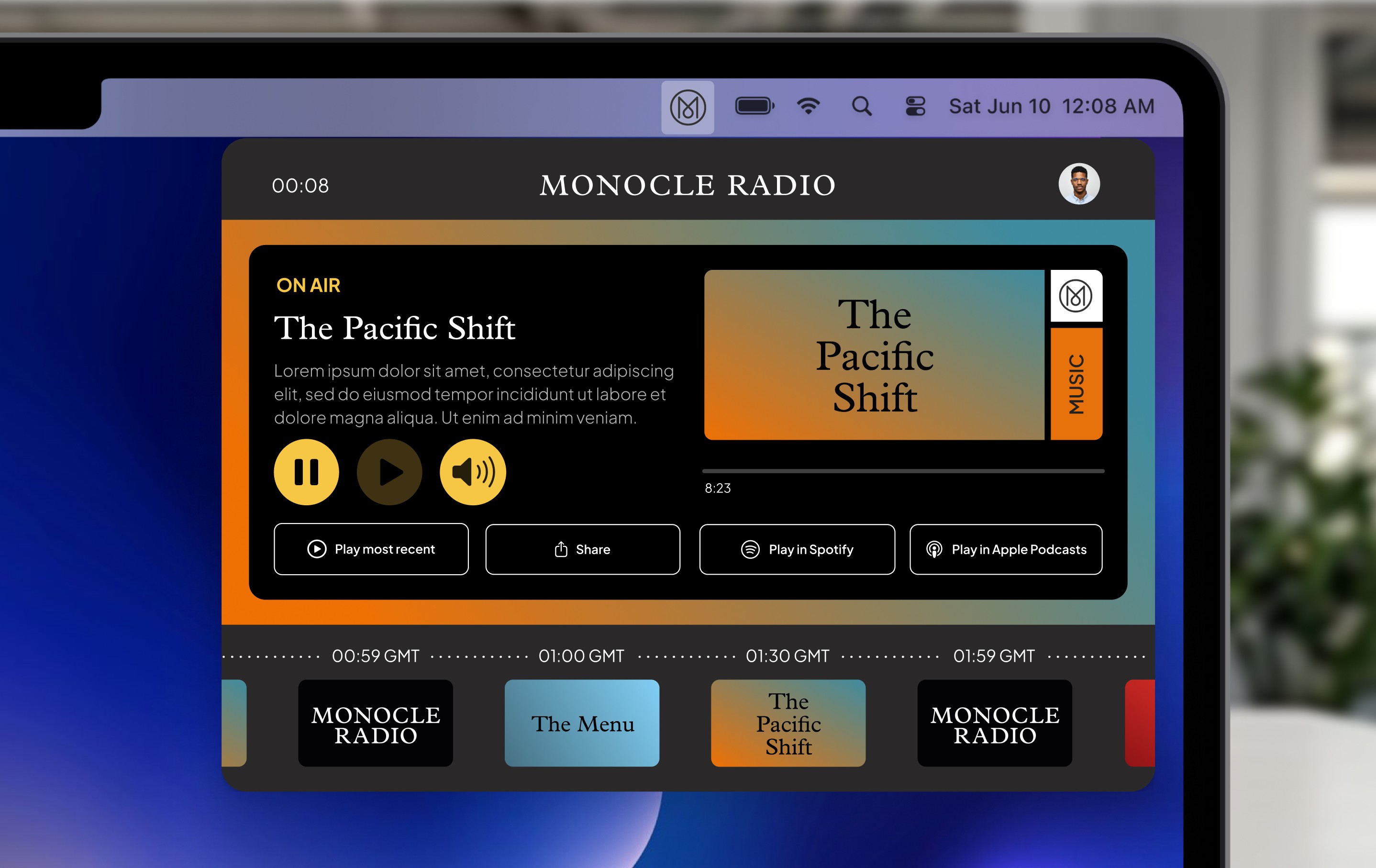Open Spotlight search magnifier
Image resolution: width=1376 pixels, height=868 pixels.
tap(862, 106)
